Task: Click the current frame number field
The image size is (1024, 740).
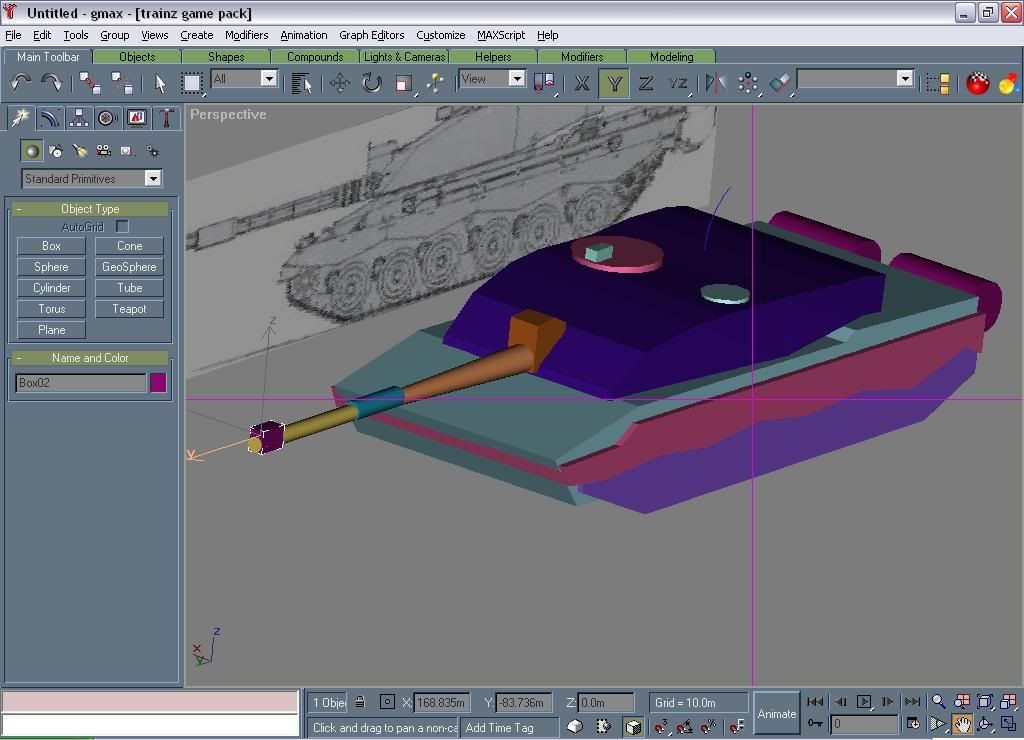Action: pos(863,724)
